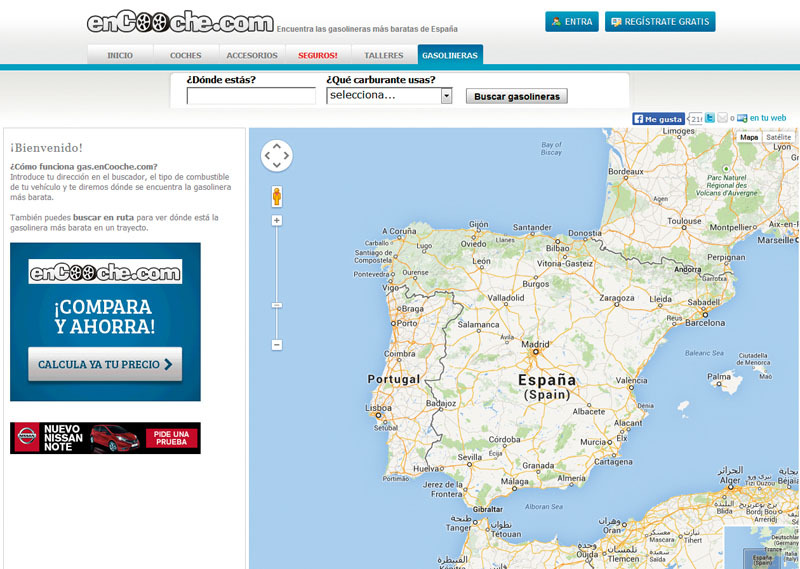The width and height of the screenshot is (800, 569).
Task: Click the map pan control compass
Action: point(277,155)
